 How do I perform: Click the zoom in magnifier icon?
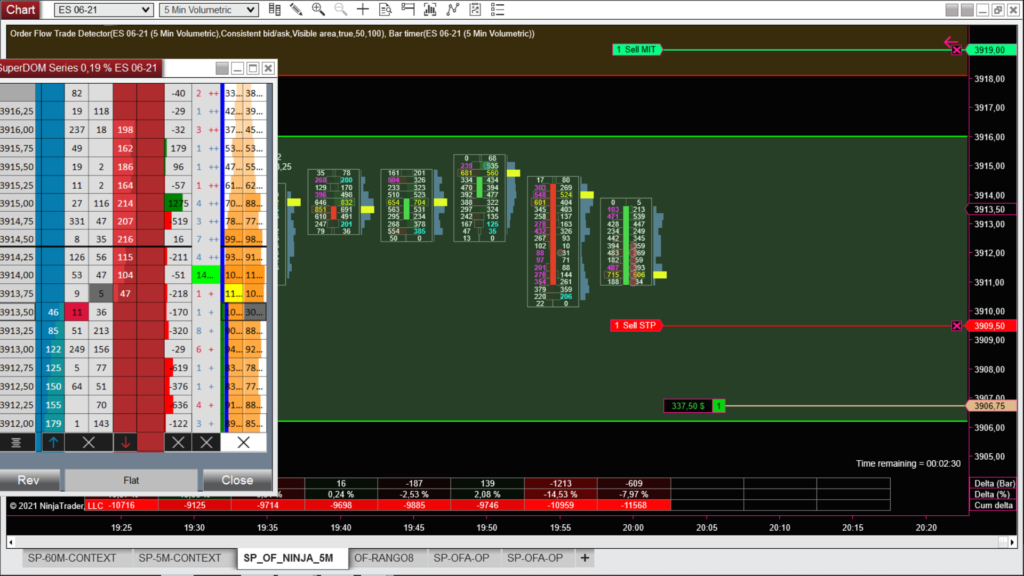pyautogui.click(x=318, y=10)
